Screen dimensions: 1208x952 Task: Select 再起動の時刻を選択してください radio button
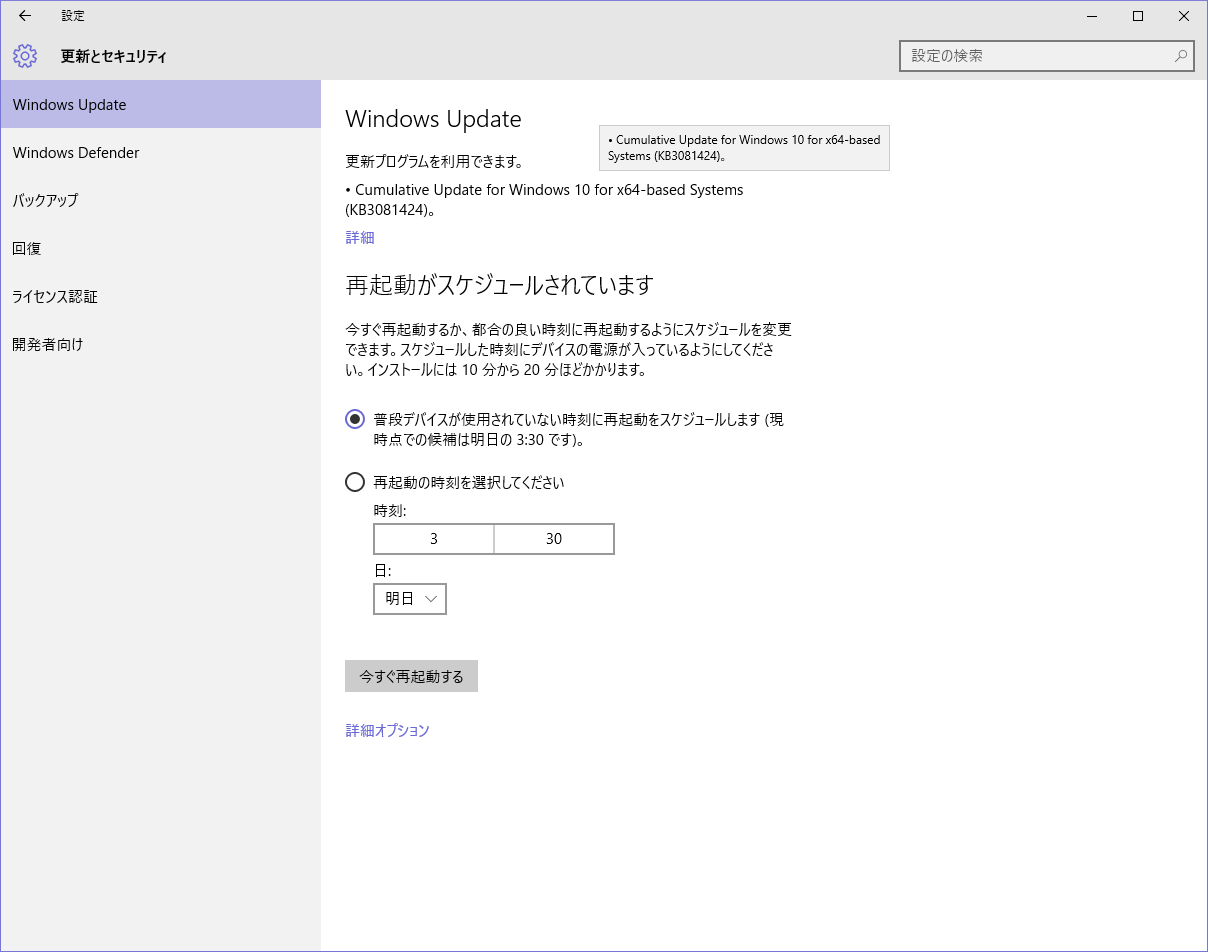pos(355,482)
